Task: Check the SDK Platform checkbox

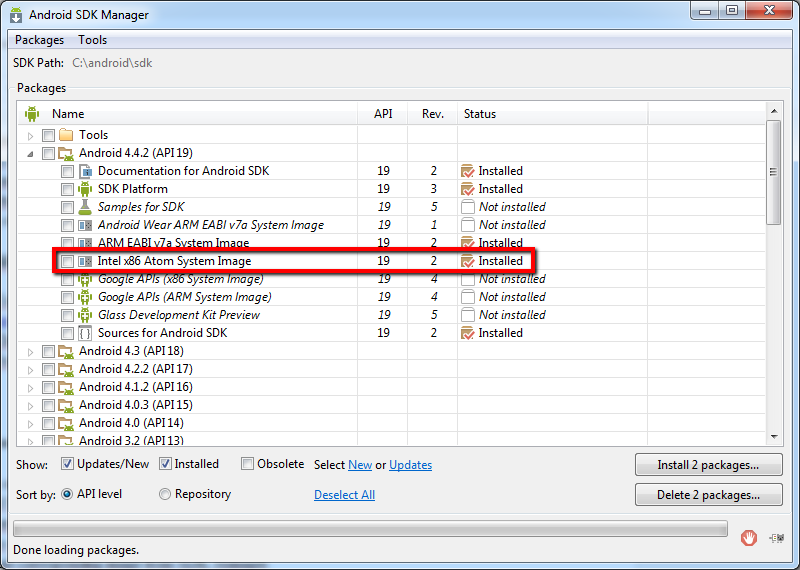Action: pos(67,189)
